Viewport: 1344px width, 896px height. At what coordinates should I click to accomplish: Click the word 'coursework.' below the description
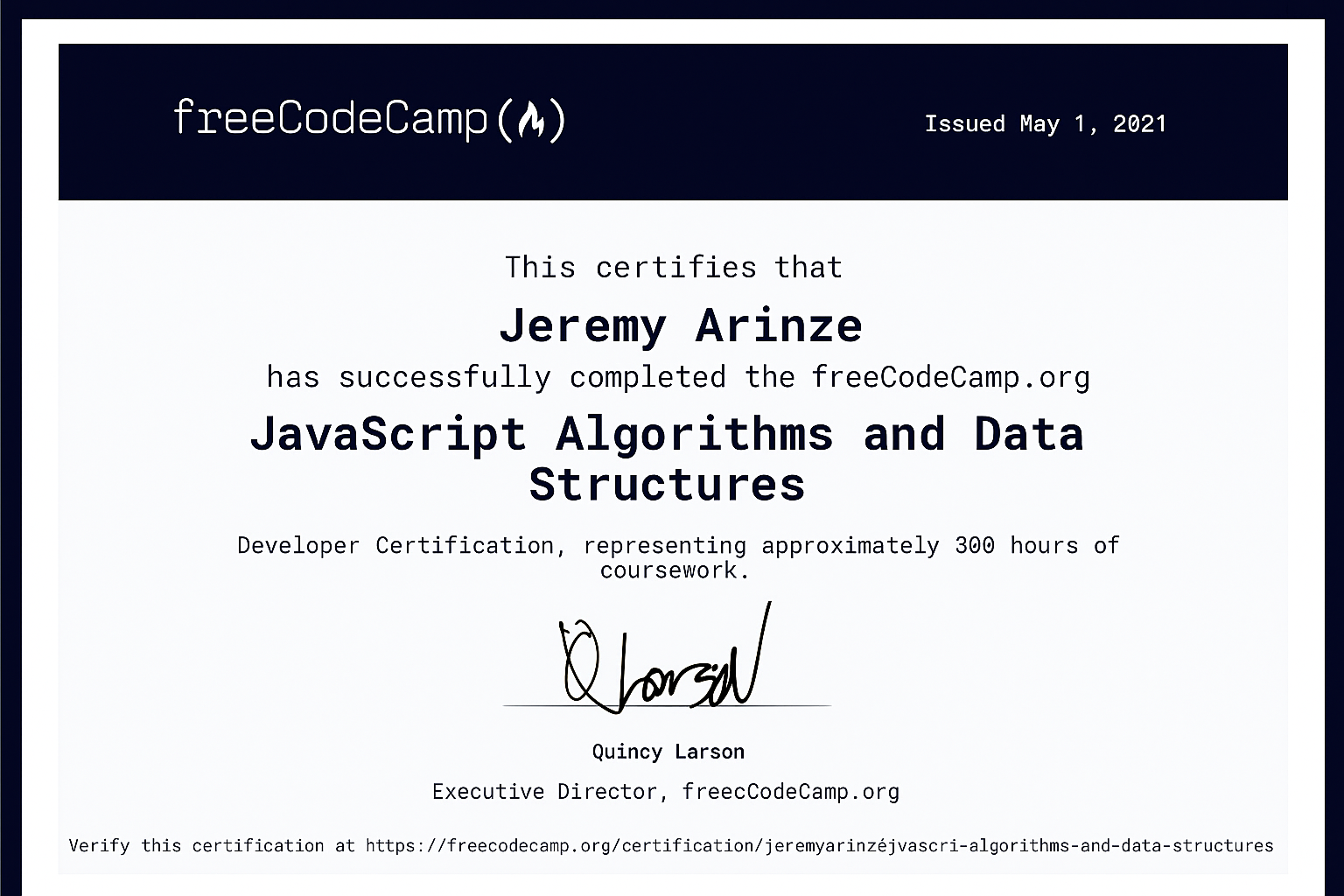coord(674,570)
